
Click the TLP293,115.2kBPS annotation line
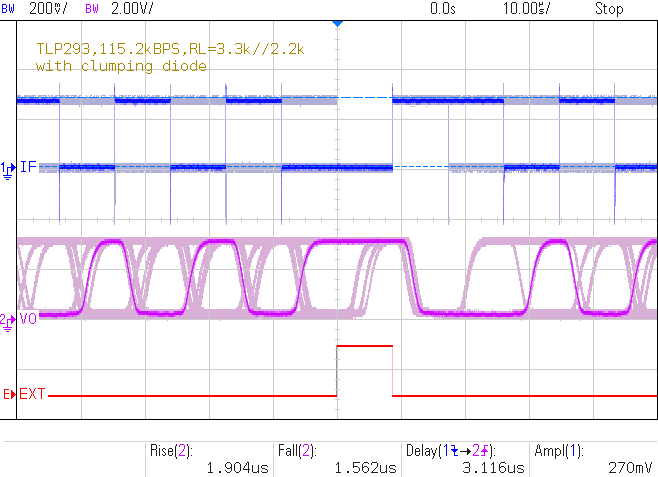click(x=170, y=49)
